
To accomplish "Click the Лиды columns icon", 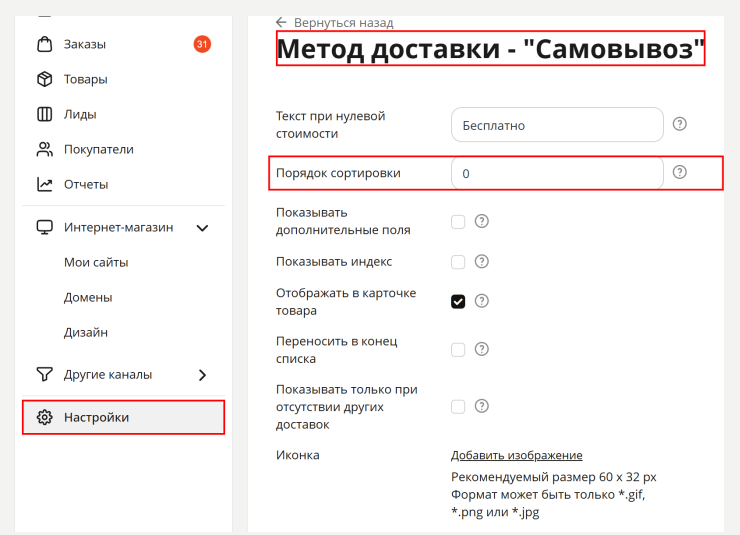I will pyautogui.click(x=45, y=114).
